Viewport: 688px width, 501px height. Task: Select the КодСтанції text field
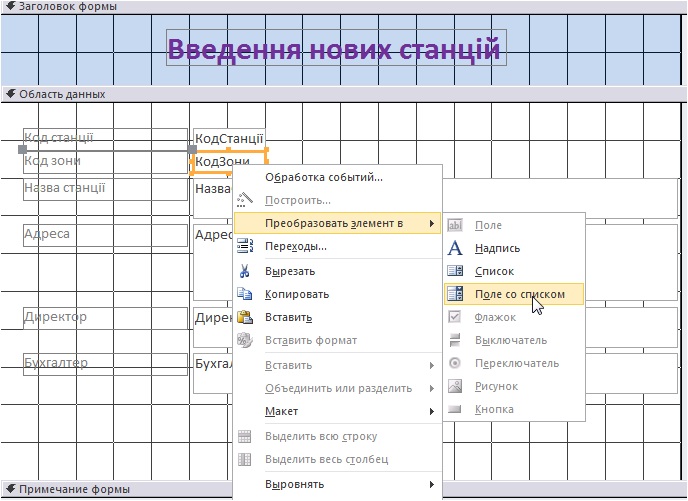pyautogui.click(x=229, y=138)
